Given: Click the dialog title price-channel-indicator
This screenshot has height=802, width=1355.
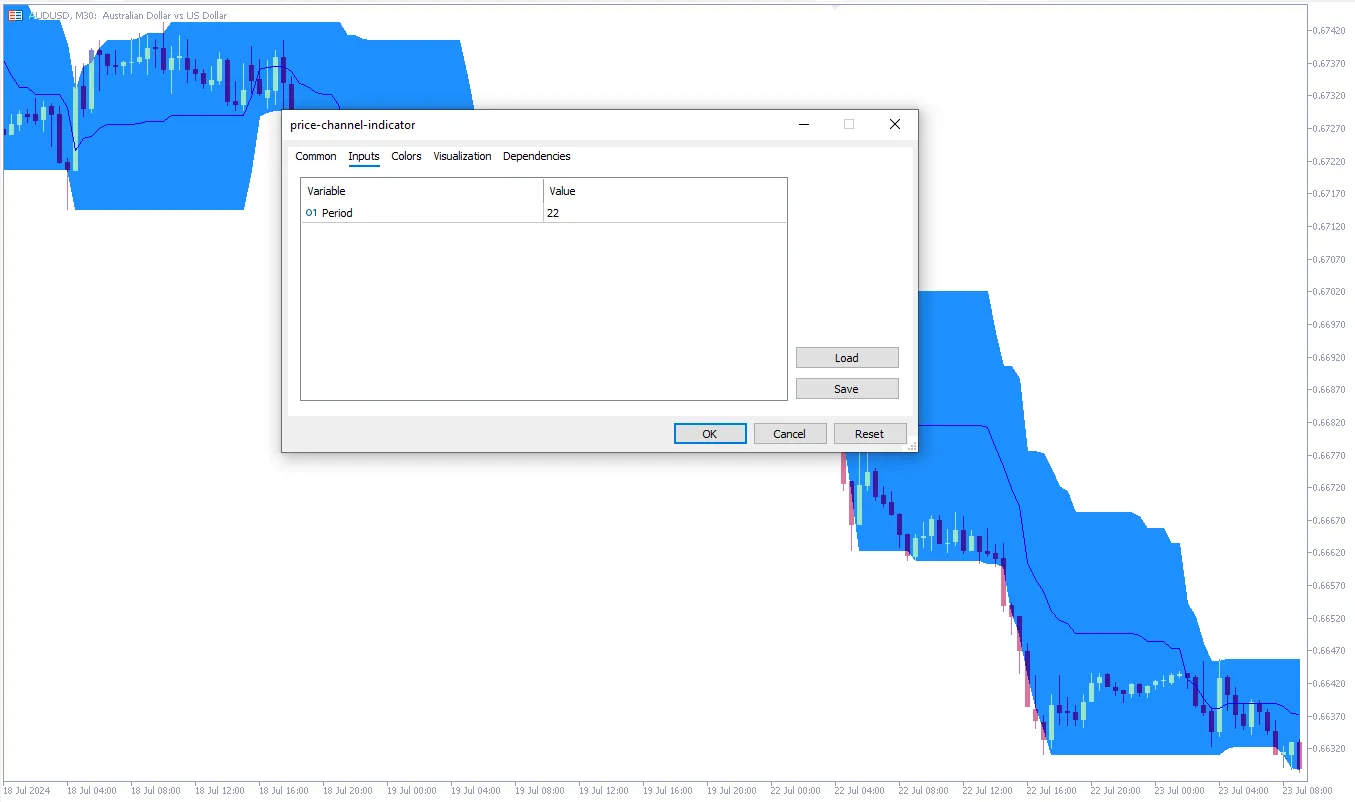Looking at the screenshot, I should click(x=352, y=125).
